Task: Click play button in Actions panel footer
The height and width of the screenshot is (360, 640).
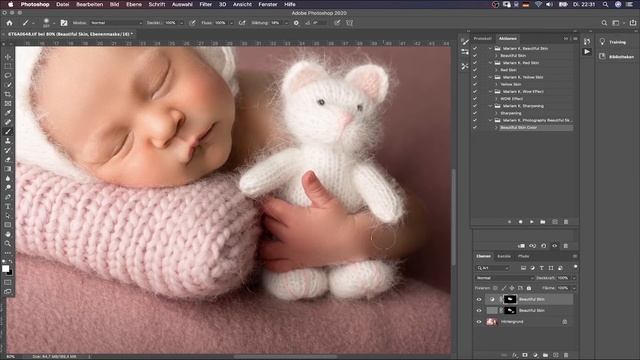Action: pyautogui.click(x=531, y=222)
